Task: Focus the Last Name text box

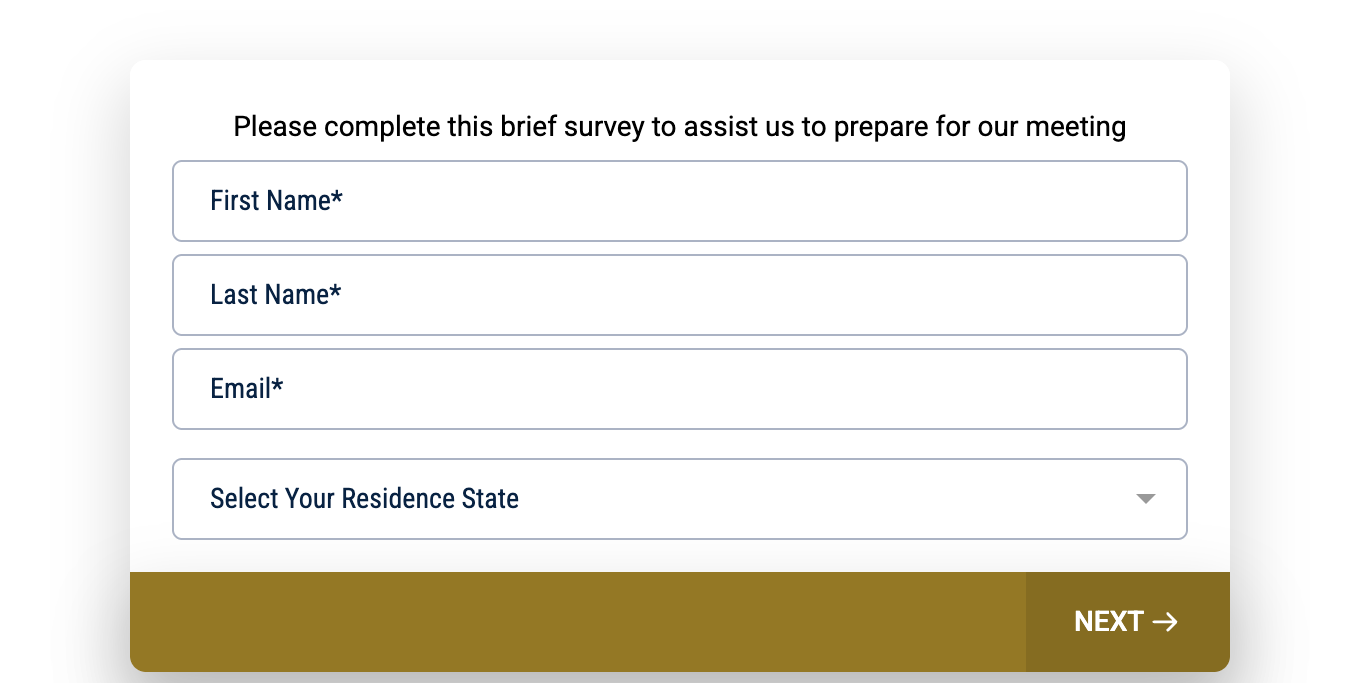Action: click(680, 295)
